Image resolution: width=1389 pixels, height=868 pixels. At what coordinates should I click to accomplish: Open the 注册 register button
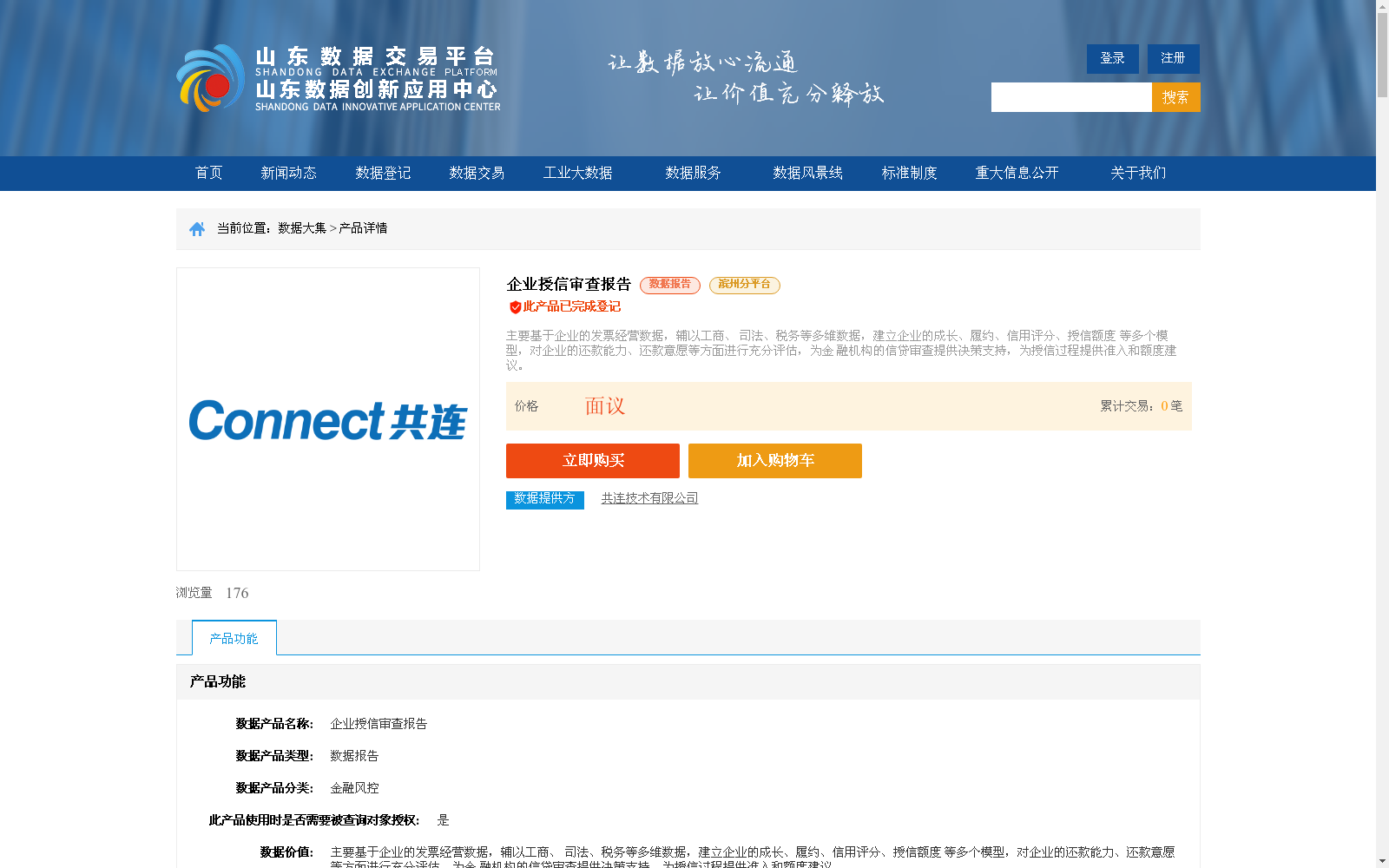pos(1173,58)
